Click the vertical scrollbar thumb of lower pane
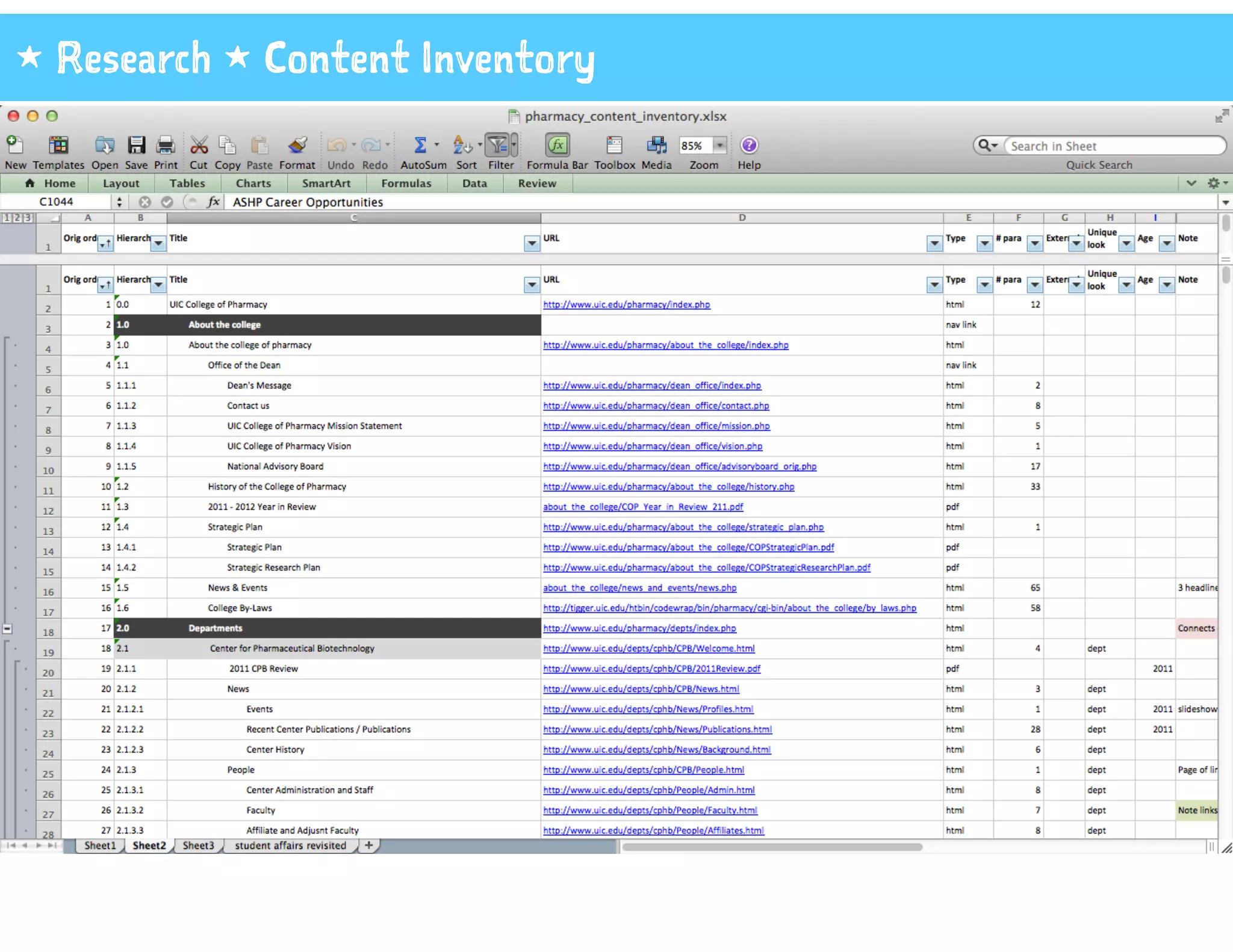Viewport: 1233px width, 952px height. pyautogui.click(x=1226, y=275)
